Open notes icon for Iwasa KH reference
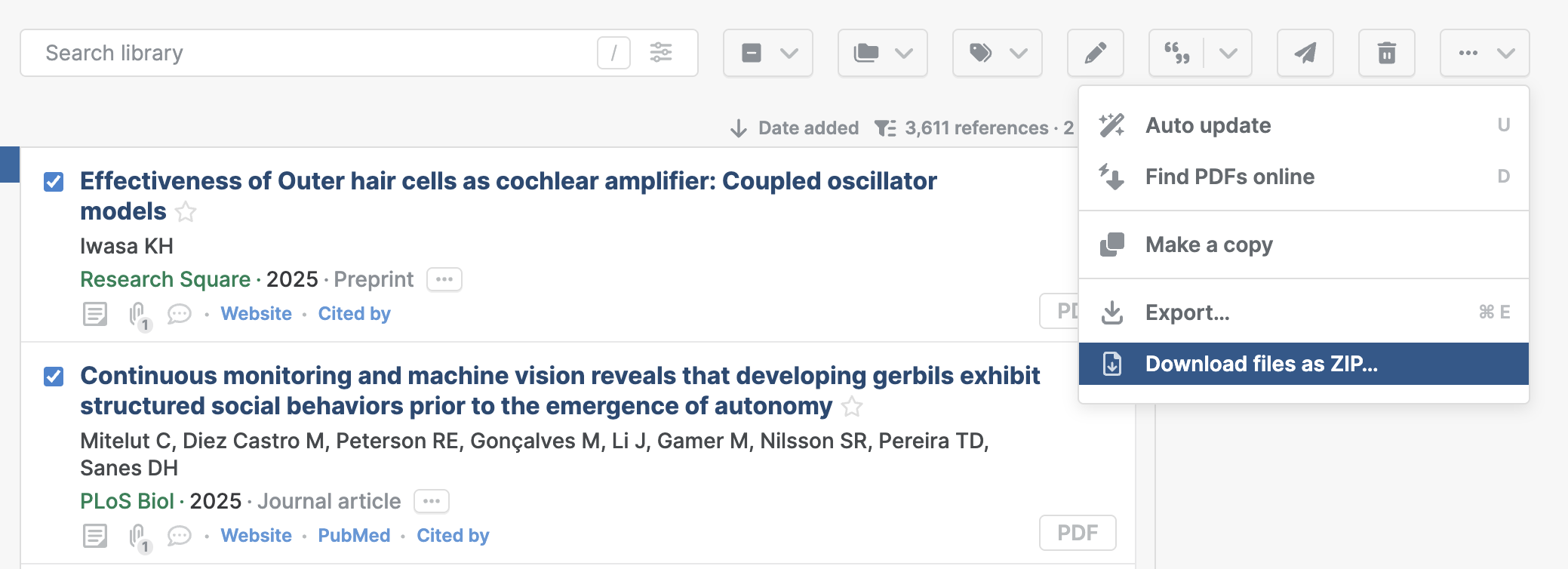Screen dimensions: 1568x569 (x=95, y=314)
